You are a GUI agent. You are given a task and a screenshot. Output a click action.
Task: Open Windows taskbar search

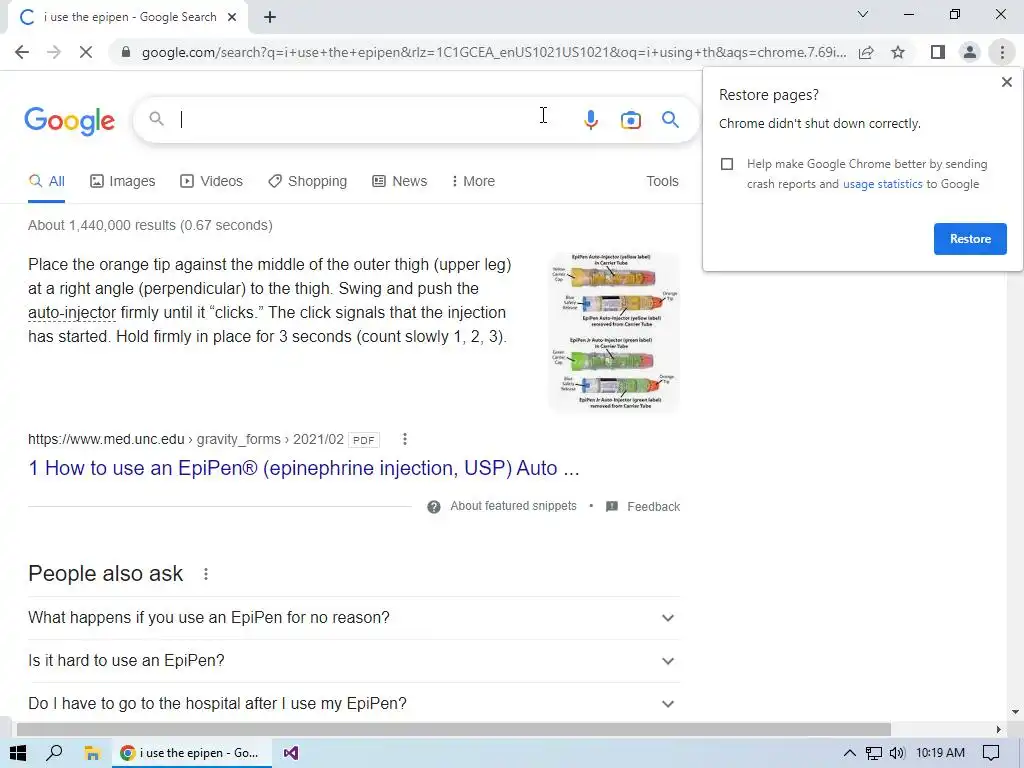click(x=54, y=753)
